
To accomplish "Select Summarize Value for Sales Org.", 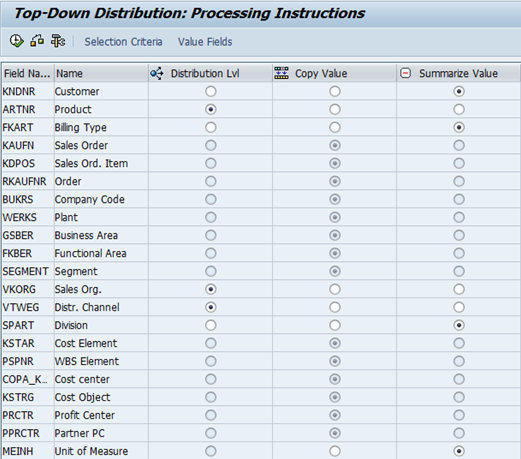I will [x=459, y=289].
